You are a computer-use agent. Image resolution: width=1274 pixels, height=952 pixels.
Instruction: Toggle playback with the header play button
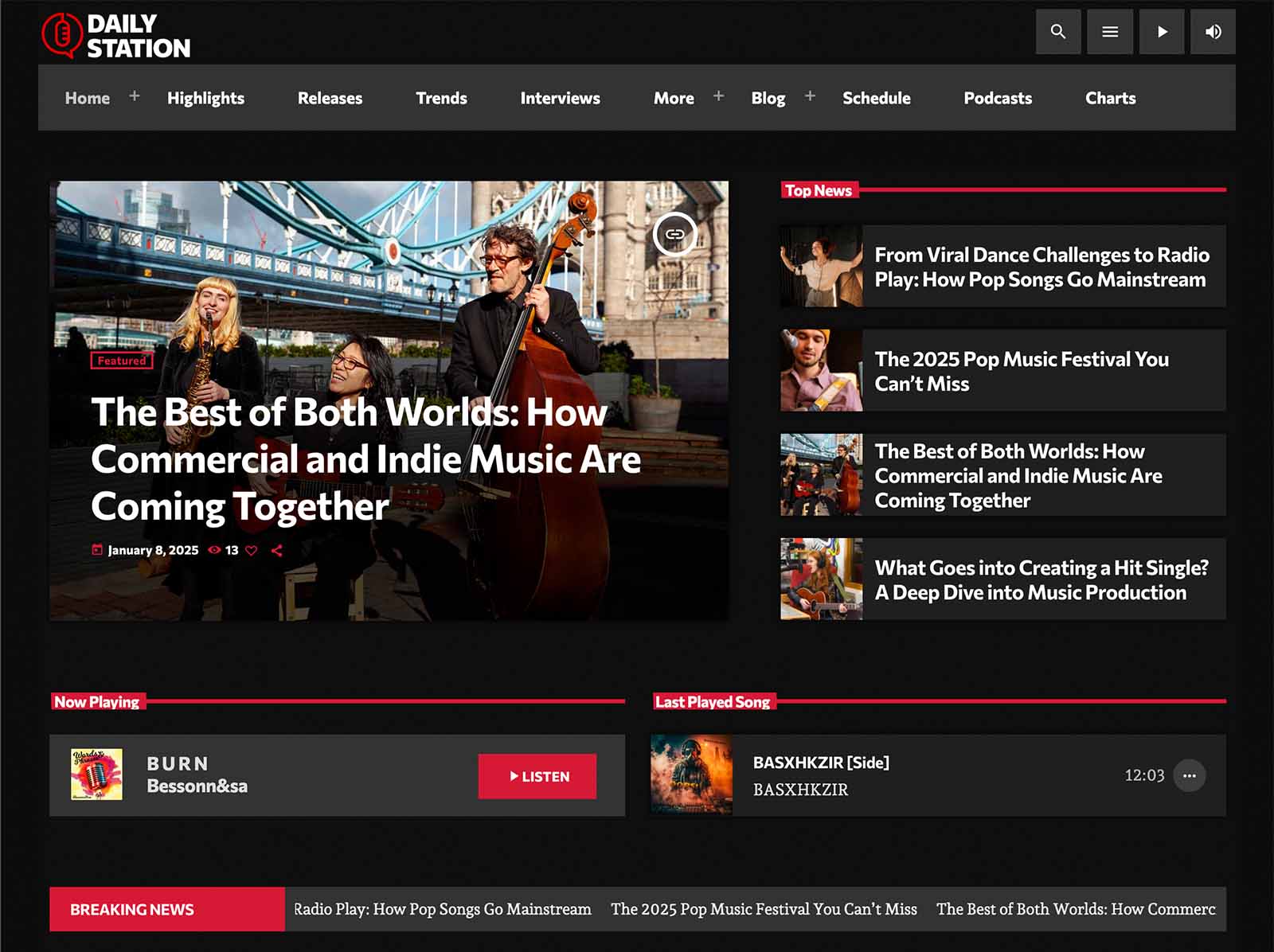coord(1161,32)
